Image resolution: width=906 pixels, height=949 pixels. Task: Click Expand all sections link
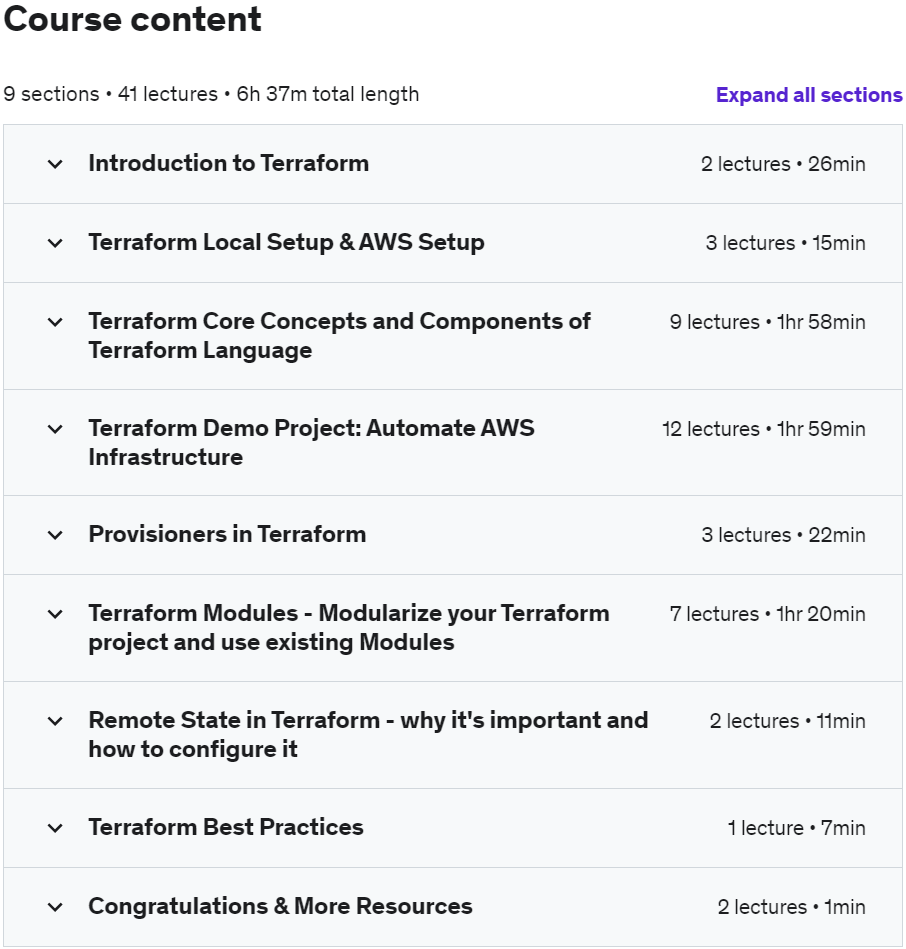(809, 95)
